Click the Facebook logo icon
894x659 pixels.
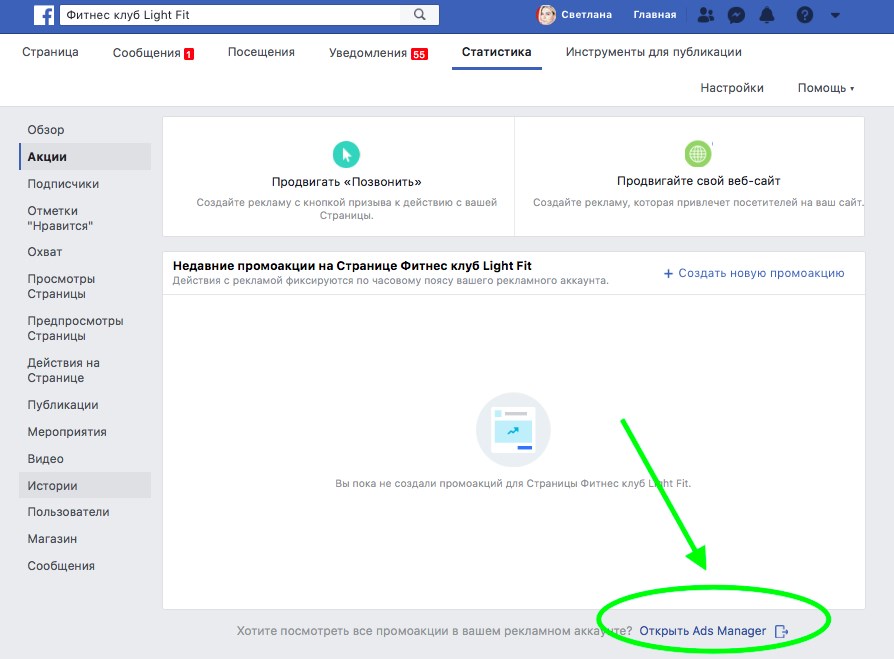(44, 15)
